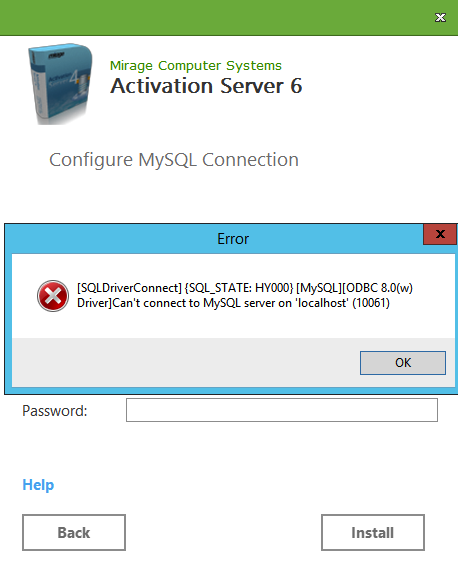This screenshot has width=458, height=569.
Task: Click the Mirage Computer Systems green text
Action: 196,66
